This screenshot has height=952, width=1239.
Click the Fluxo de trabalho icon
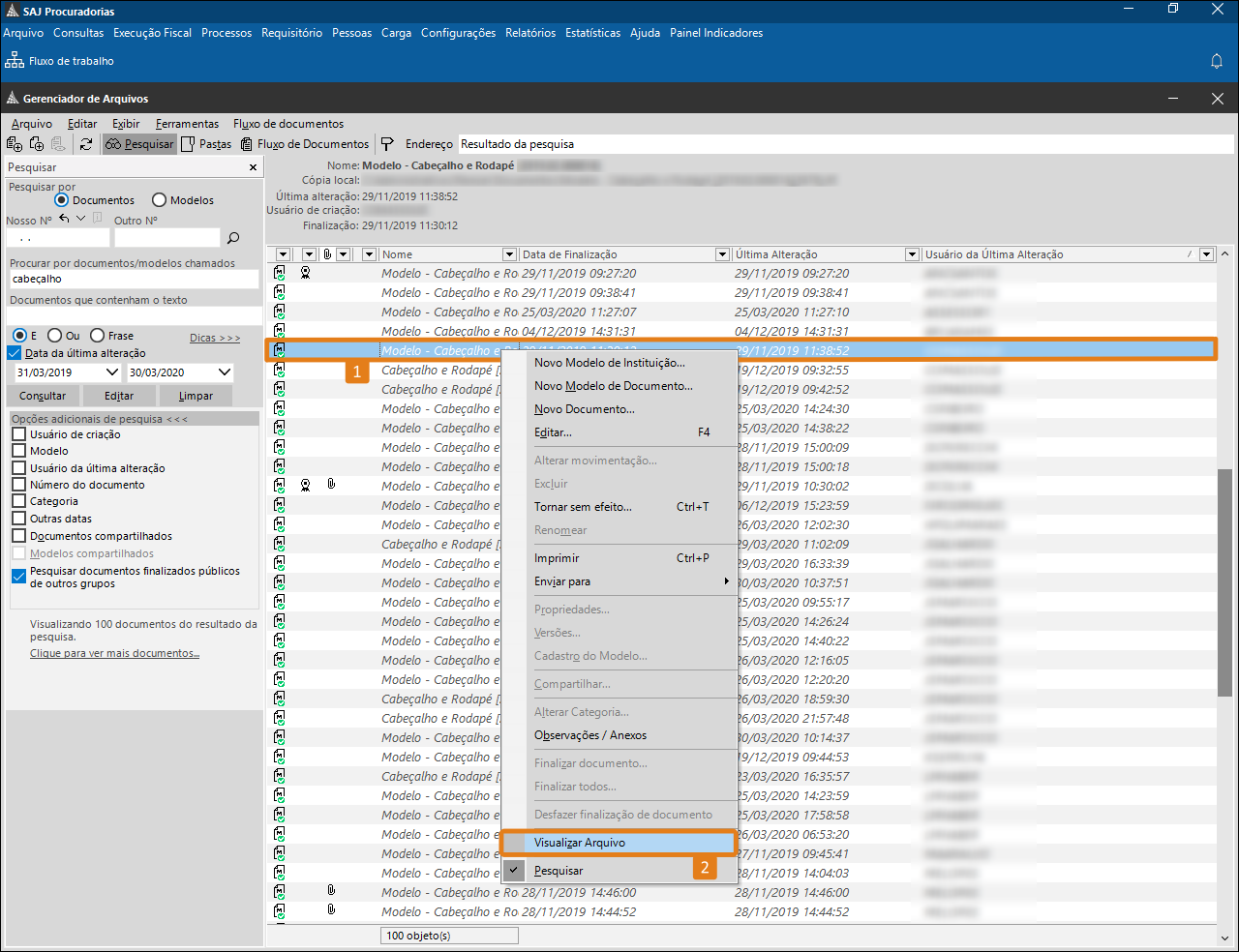[x=15, y=60]
